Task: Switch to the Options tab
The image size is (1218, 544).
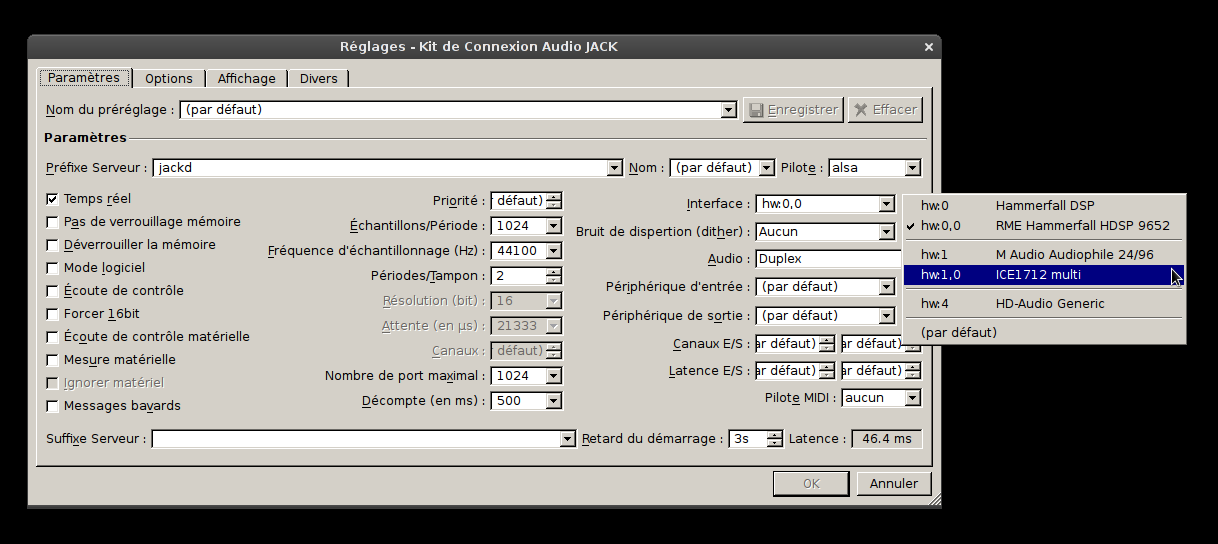Action: 168,78
